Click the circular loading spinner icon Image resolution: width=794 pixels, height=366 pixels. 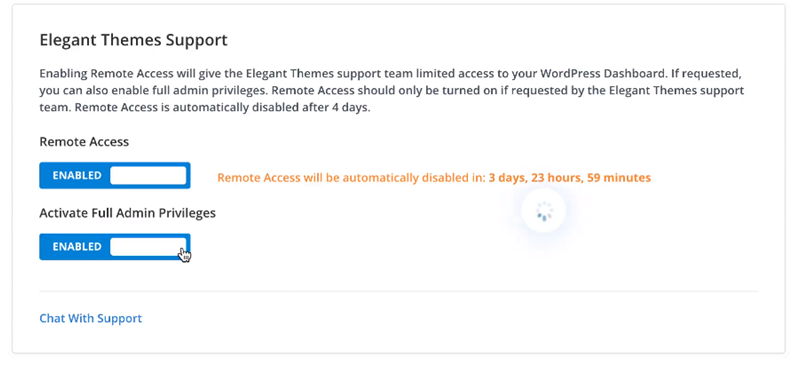coord(544,211)
